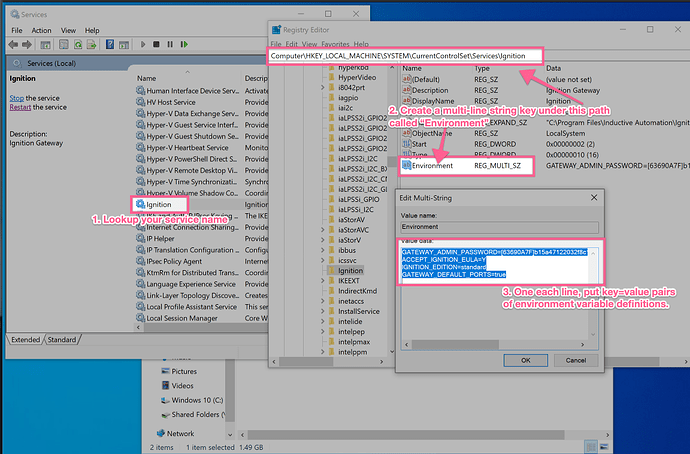Screen dimensions: 690x454
Task: Click the Restart the service link
Action: coord(20,107)
